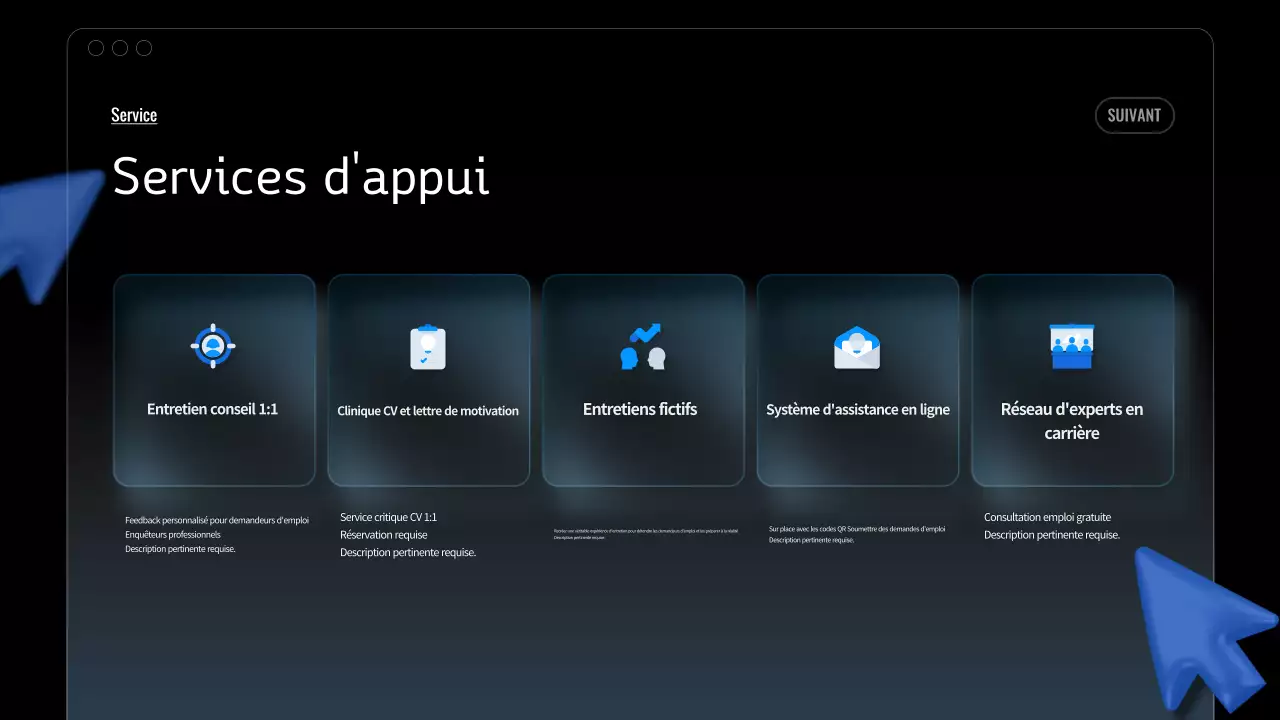The height and width of the screenshot is (720, 1280).
Task: Select the "Services d'appui" heading
Action: coord(300,177)
